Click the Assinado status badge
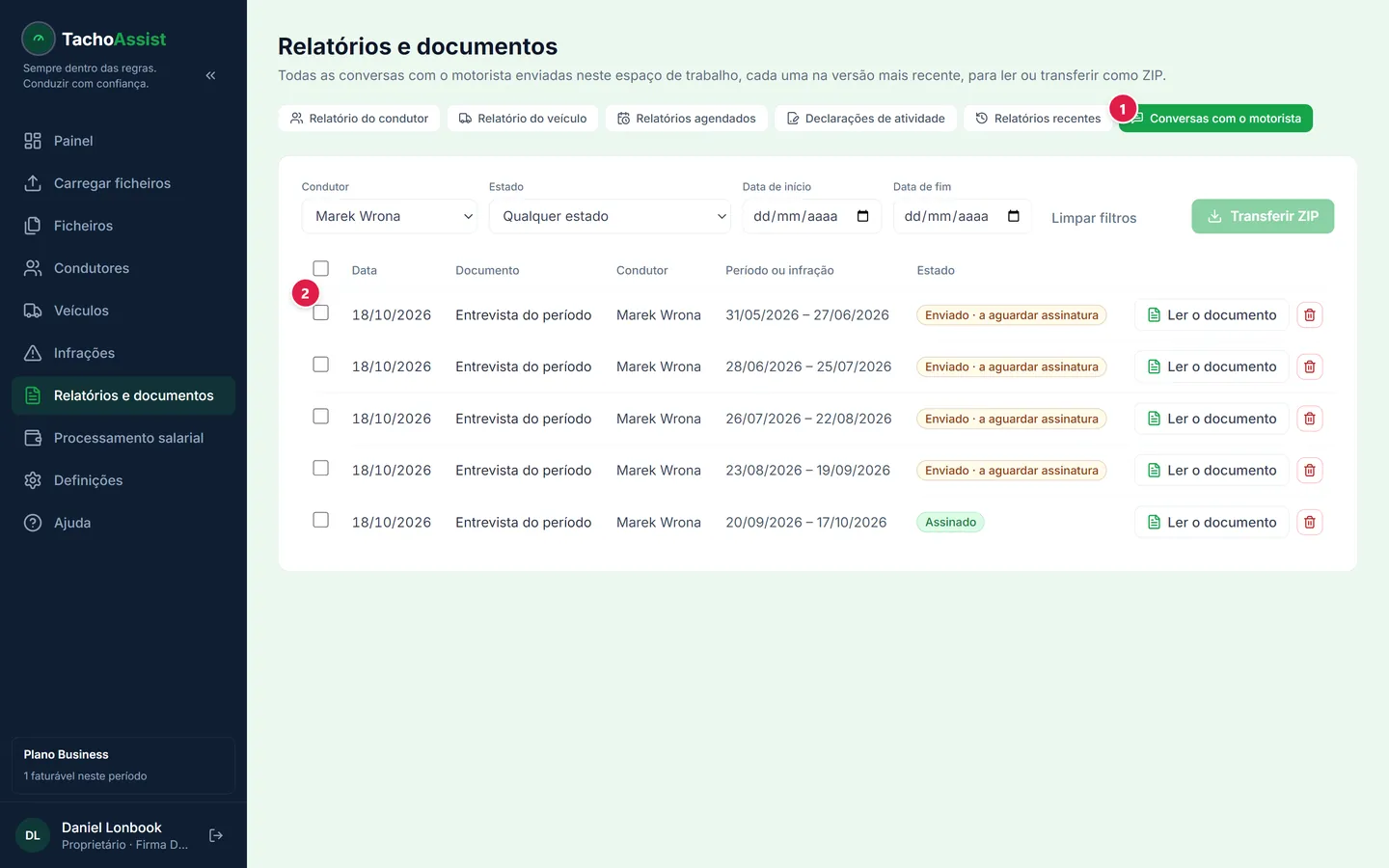 click(x=950, y=523)
